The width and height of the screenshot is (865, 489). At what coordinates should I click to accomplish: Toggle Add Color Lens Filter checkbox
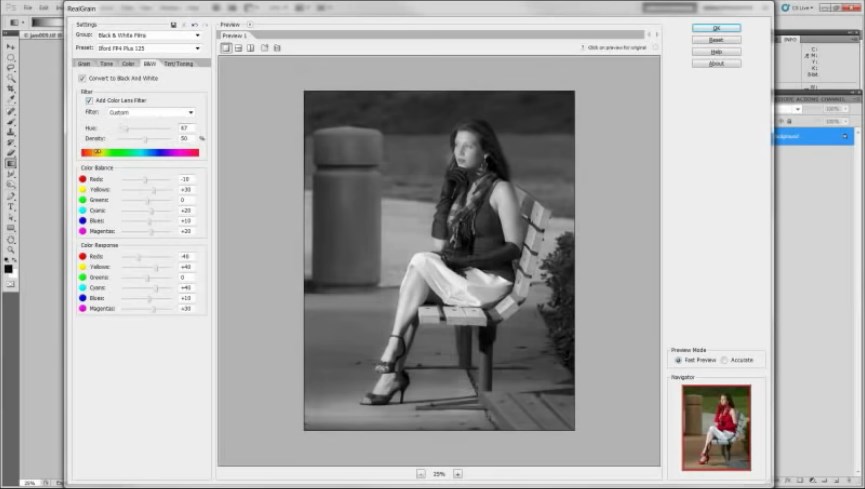point(89,101)
